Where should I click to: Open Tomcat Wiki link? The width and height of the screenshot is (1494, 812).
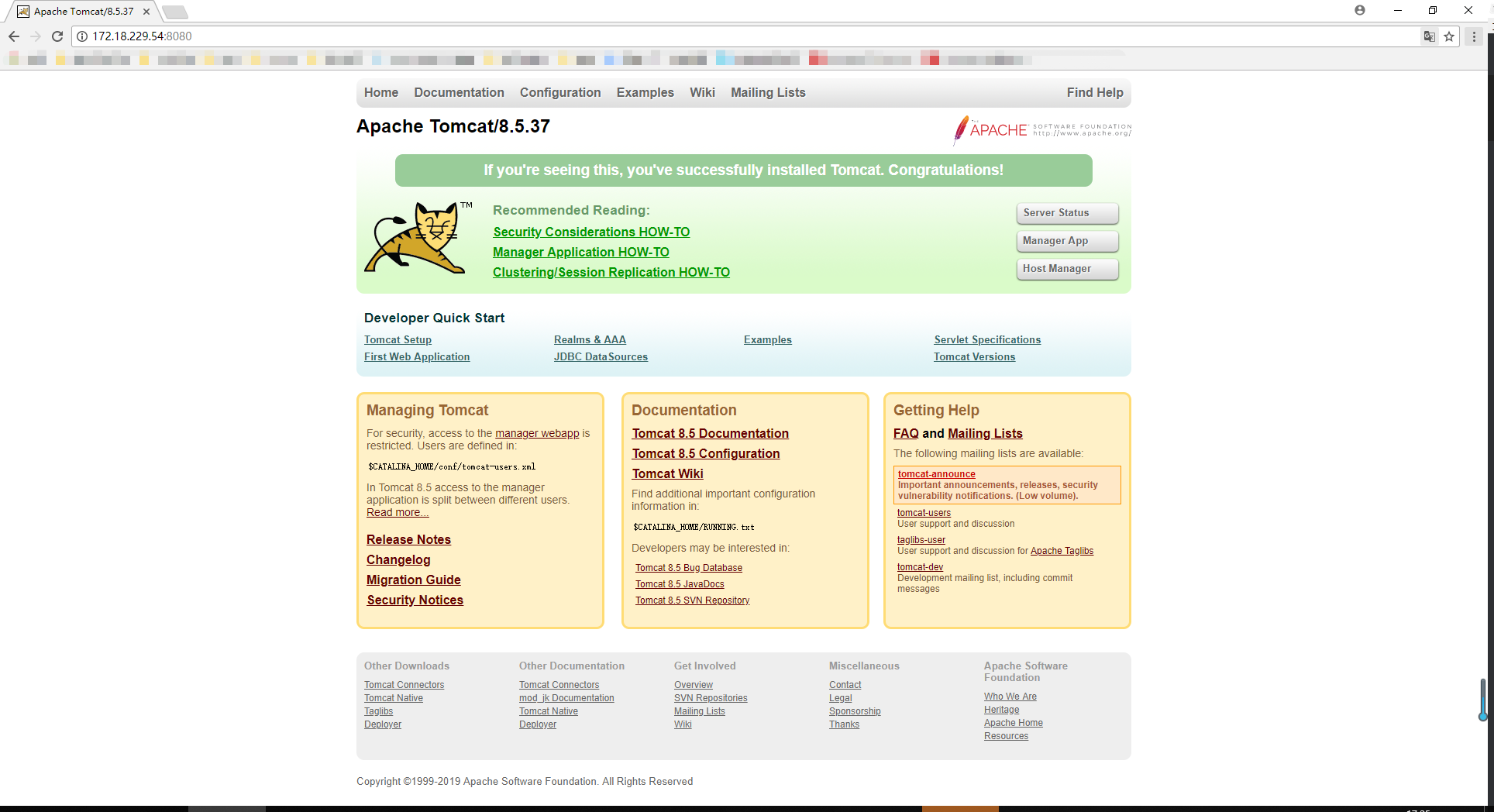pyautogui.click(x=668, y=473)
